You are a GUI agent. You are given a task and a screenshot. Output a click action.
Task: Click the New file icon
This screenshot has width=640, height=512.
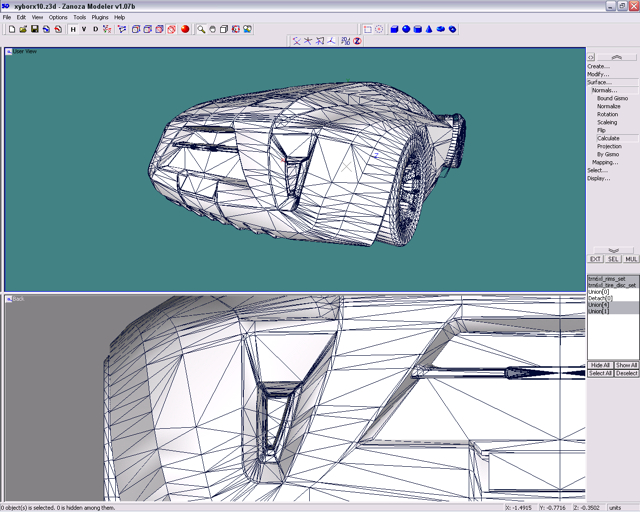coord(11,29)
